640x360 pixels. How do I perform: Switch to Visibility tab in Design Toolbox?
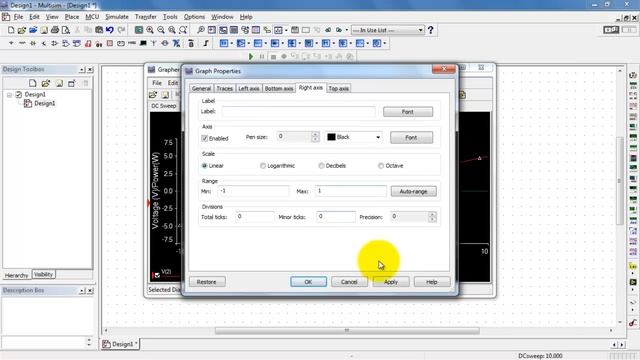(43, 275)
